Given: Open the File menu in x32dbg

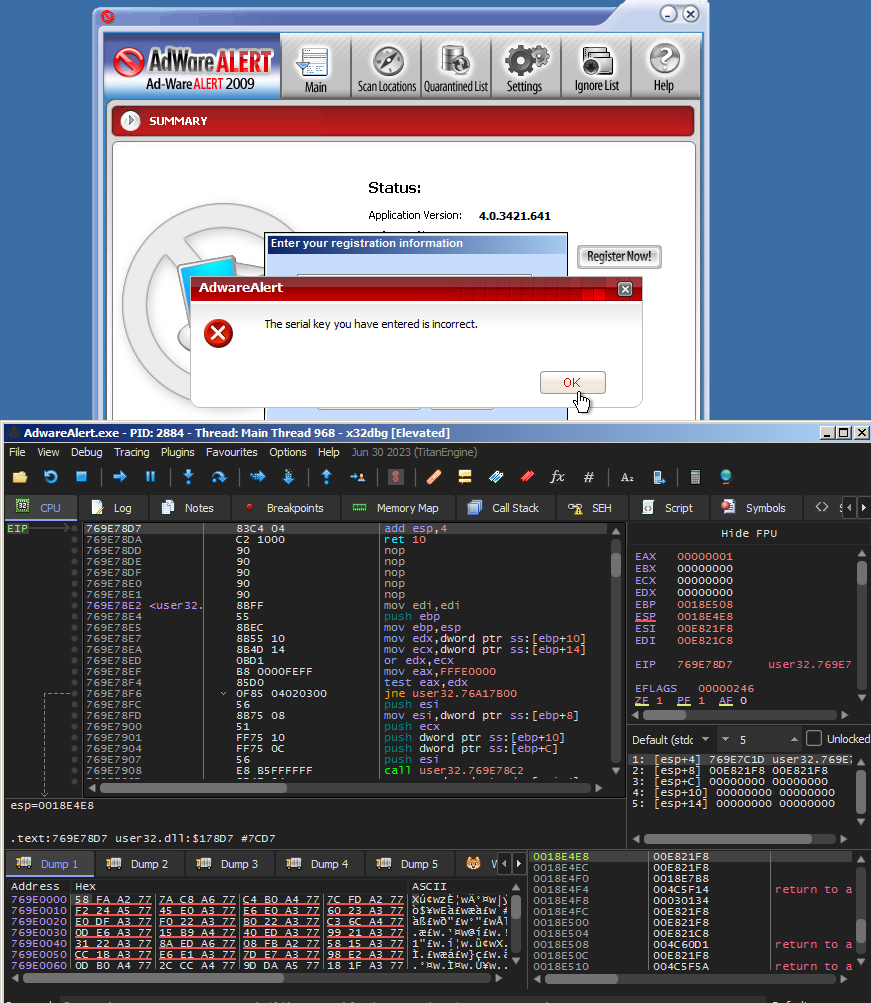Looking at the screenshot, I should [x=17, y=452].
